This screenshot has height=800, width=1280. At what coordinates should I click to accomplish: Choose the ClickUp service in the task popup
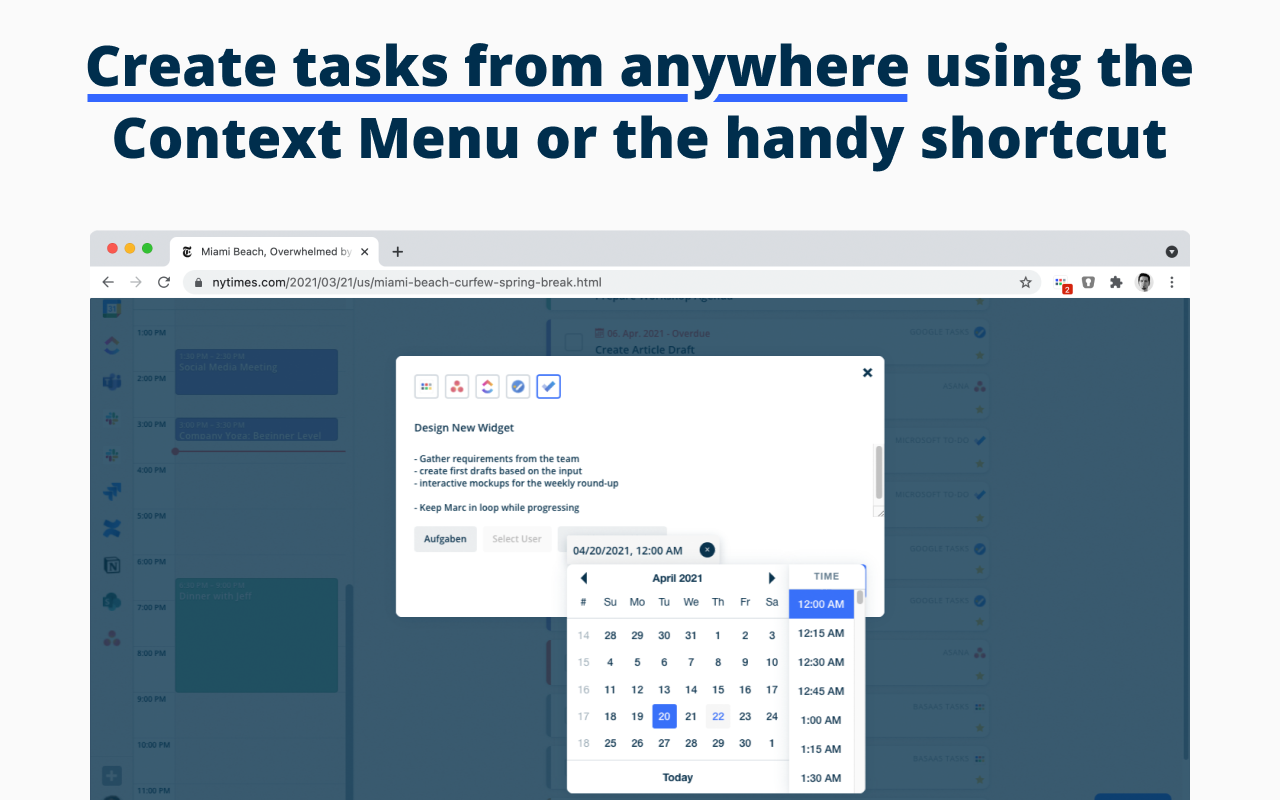click(487, 386)
